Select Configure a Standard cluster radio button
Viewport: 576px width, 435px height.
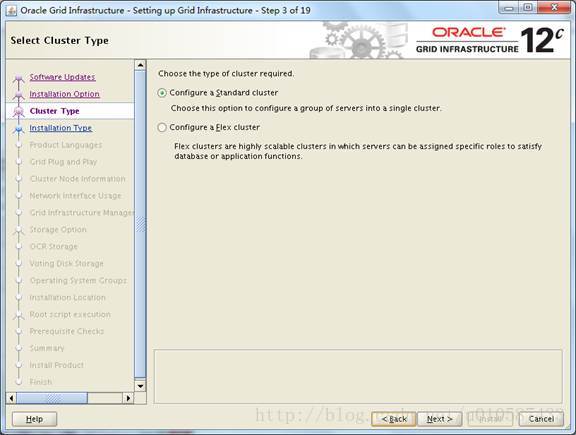click(x=162, y=93)
